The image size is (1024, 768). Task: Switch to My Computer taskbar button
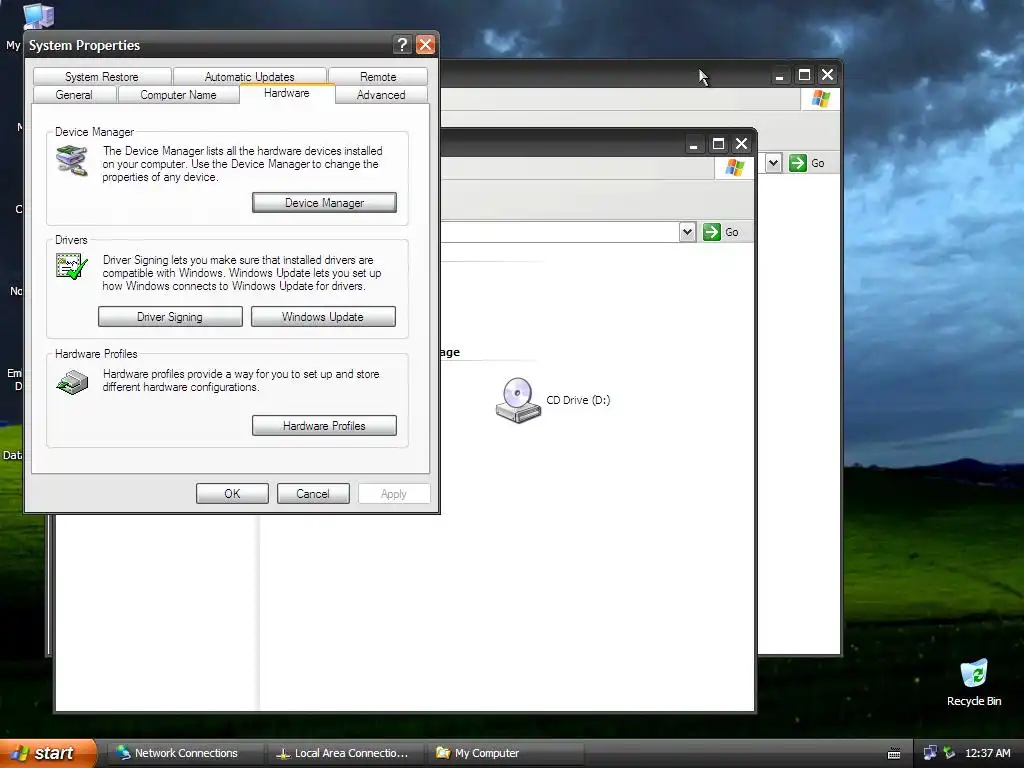pyautogui.click(x=504, y=753)
